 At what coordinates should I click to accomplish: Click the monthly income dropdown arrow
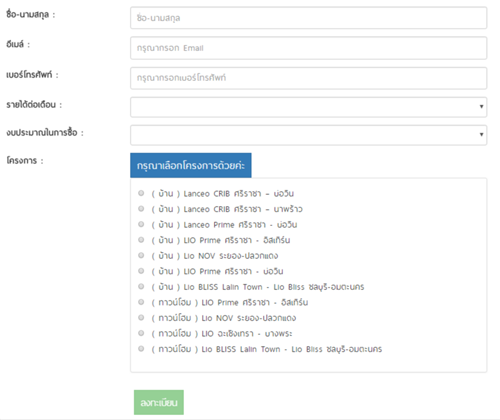(x=481, y=107)
